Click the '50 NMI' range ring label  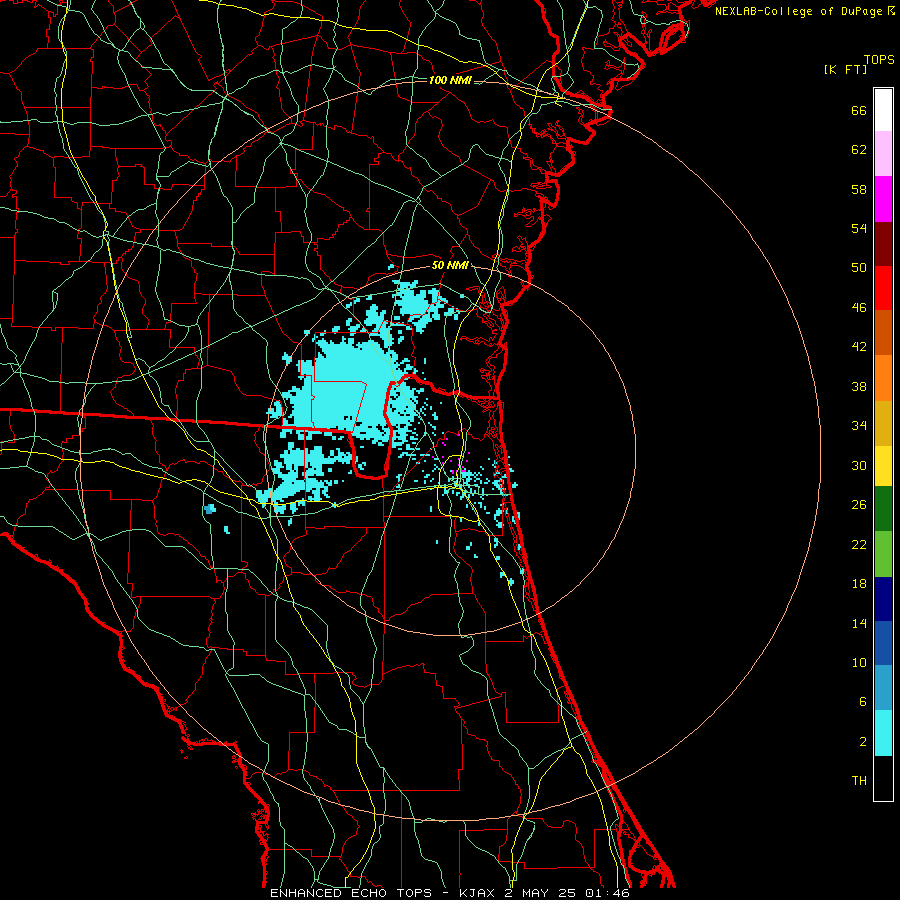tap(451, 266)
